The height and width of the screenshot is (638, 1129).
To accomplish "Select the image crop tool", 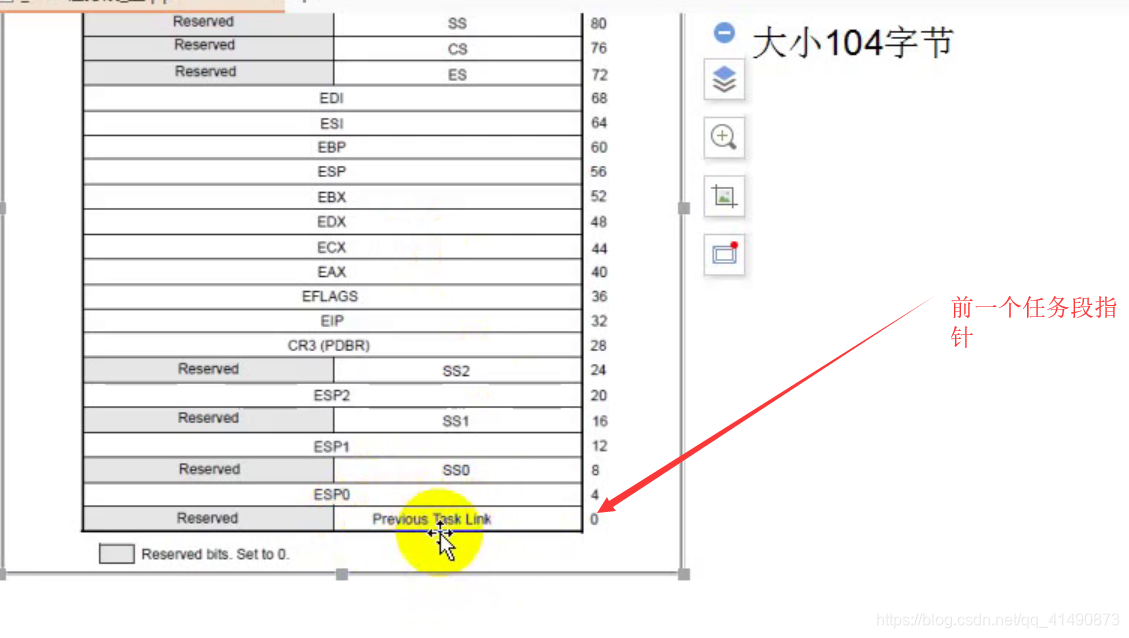I will [x=723, y=196].
